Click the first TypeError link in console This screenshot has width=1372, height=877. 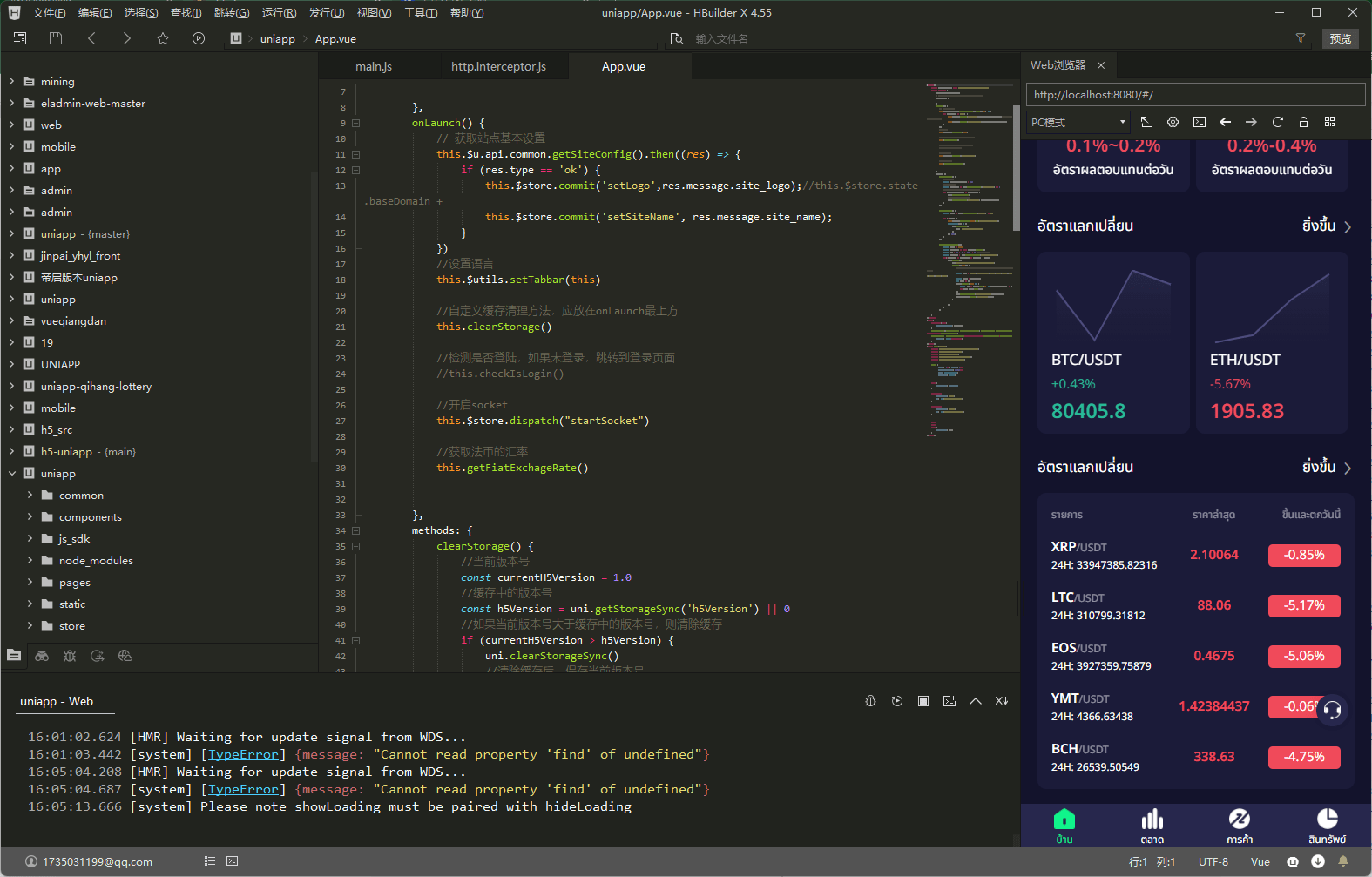click(x=243, y=754)
